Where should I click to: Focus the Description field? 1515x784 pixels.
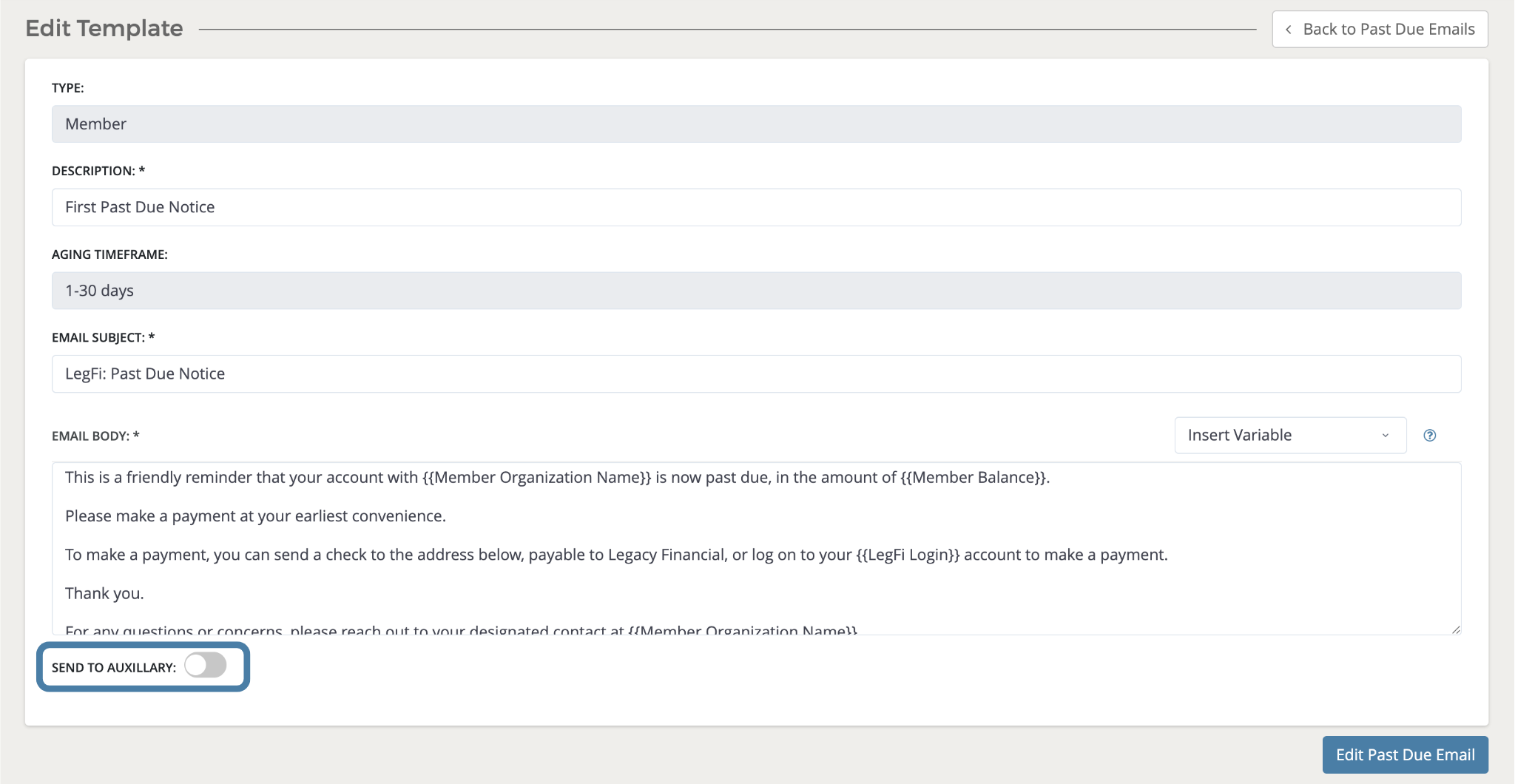(755, 207)
